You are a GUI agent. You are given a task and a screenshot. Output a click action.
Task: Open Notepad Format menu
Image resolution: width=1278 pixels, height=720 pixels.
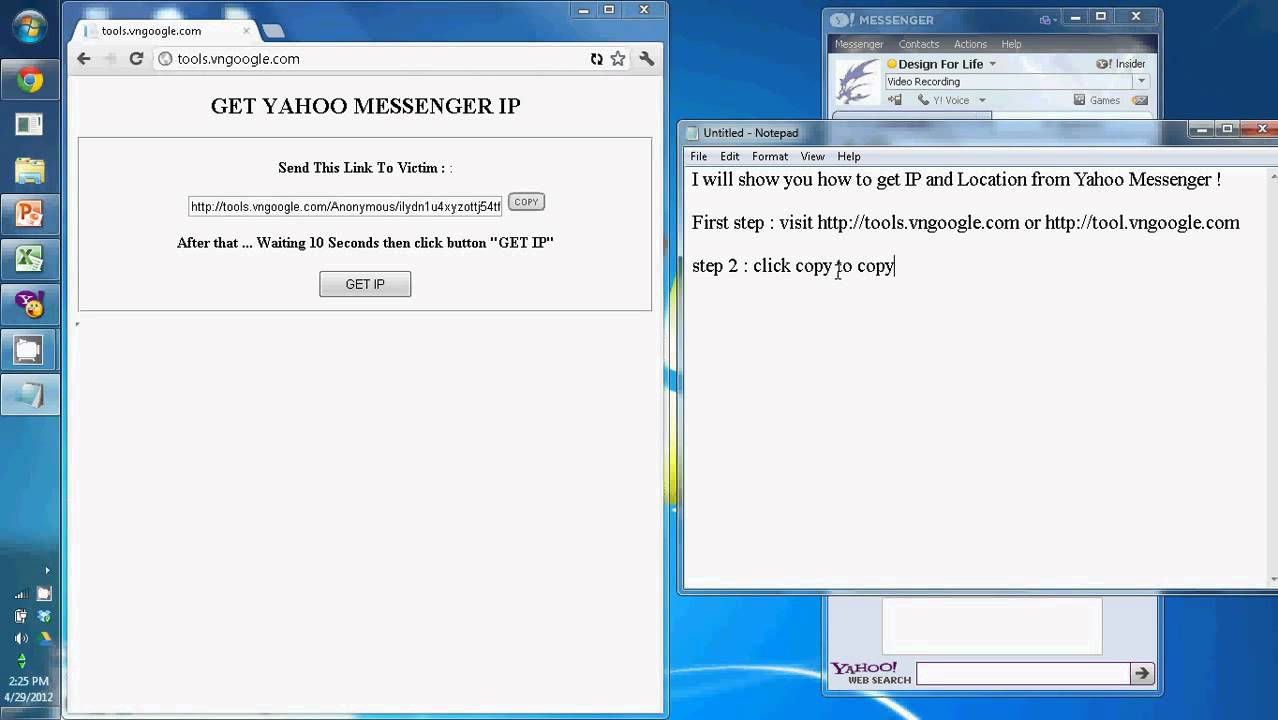[x=770, y=156]
